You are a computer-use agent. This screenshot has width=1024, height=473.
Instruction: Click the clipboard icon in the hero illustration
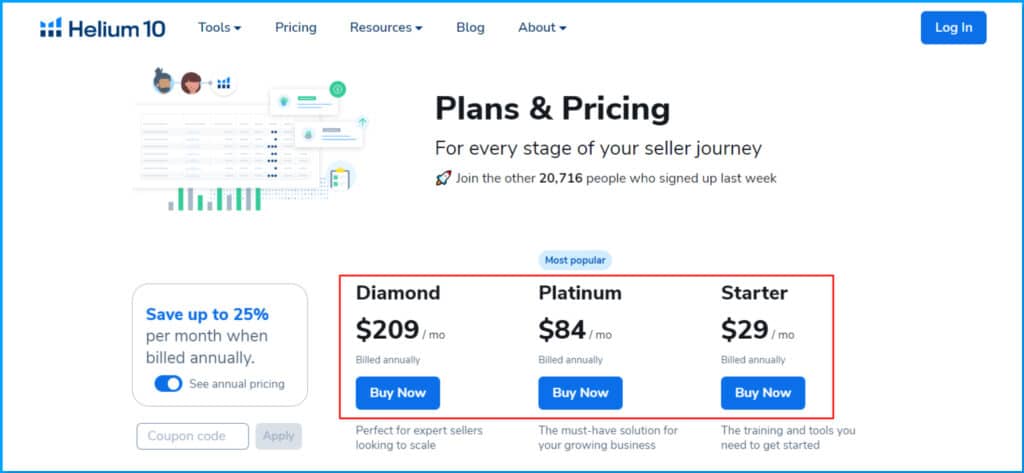click(340, 178)
